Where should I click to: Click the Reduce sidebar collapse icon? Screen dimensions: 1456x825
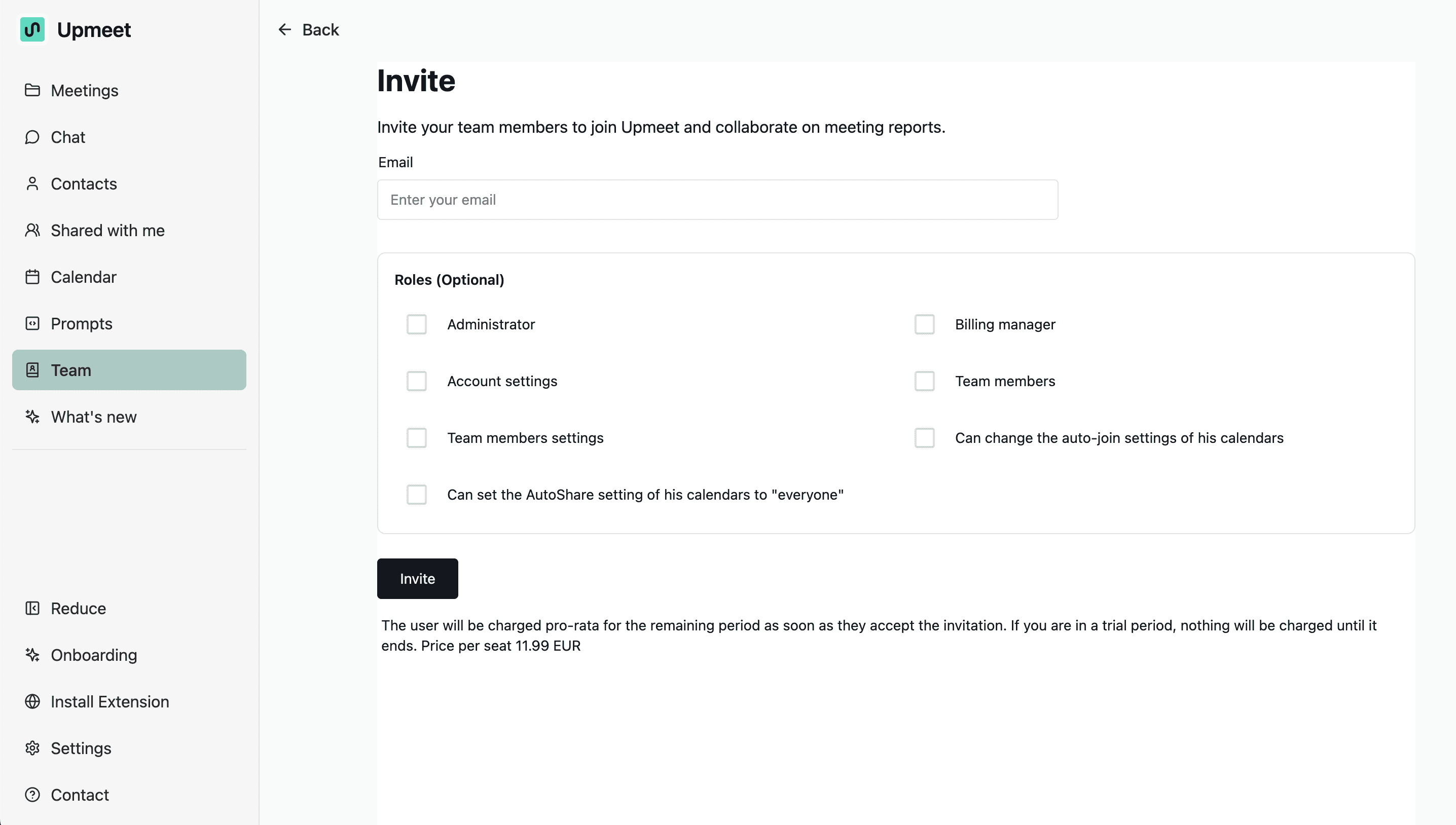32,608
